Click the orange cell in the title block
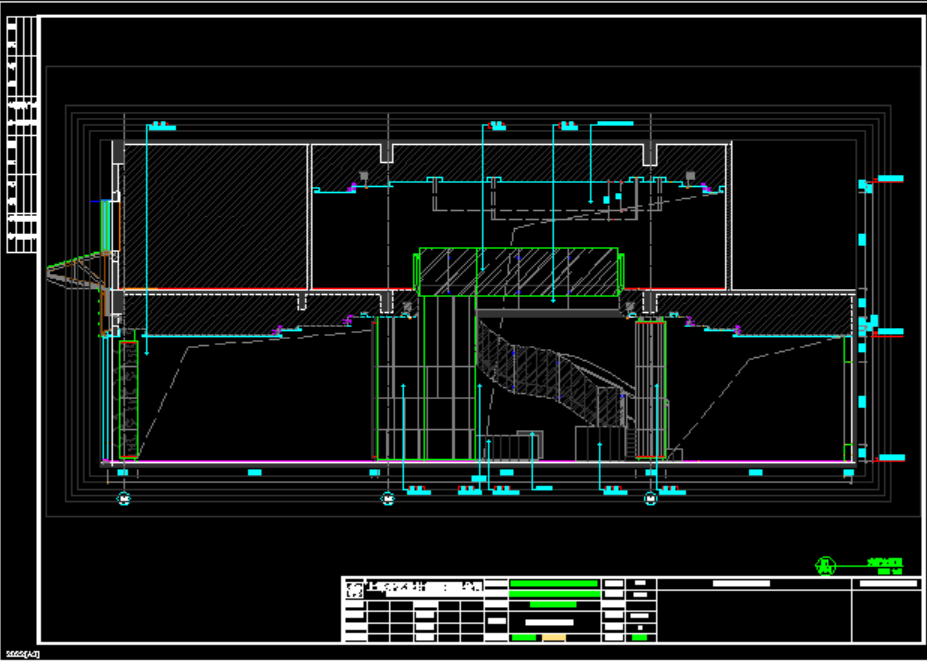927x661 pixels. coord(554,637)
